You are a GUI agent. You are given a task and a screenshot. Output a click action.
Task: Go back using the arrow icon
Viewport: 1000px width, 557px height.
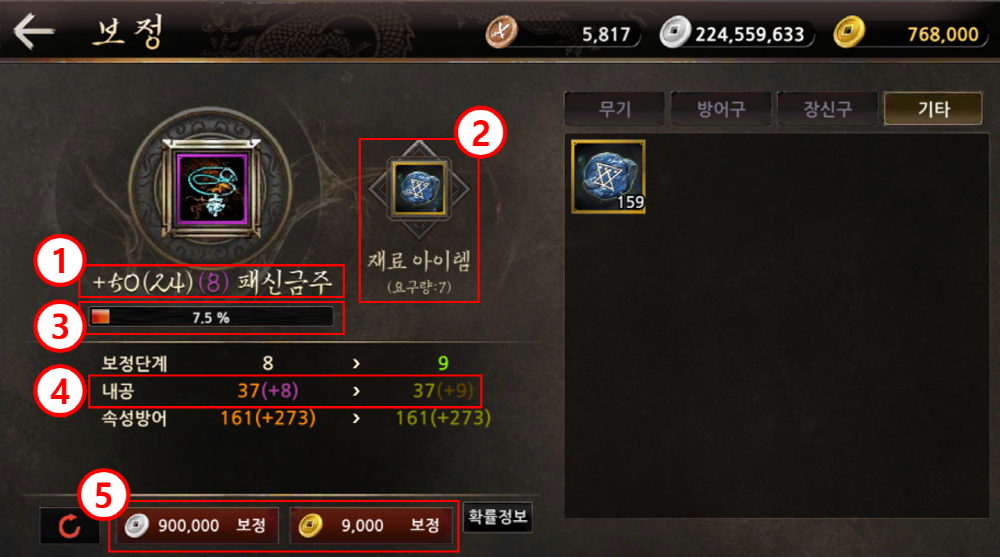(34, 32)
